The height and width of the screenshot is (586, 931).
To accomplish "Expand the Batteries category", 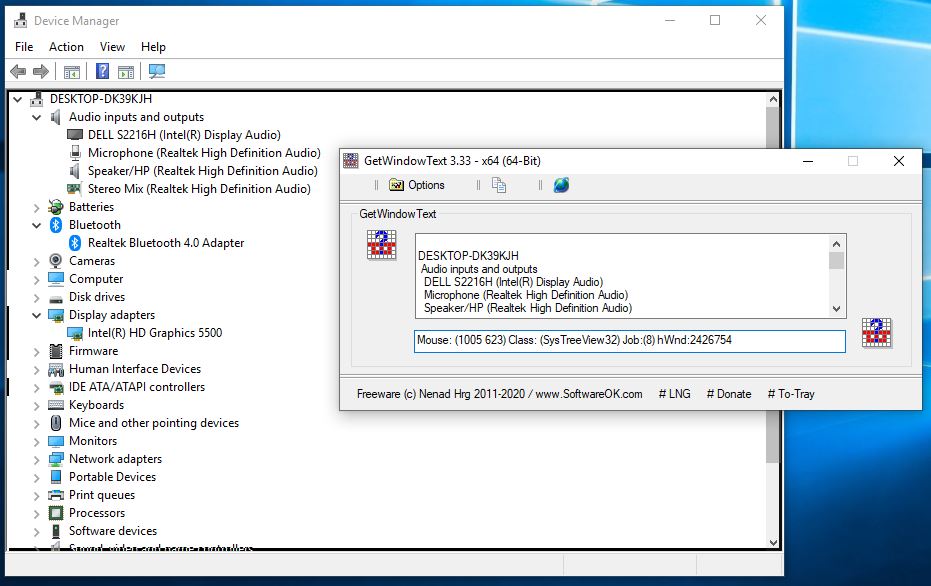I will pyautogui.click(x=37, y=207).
